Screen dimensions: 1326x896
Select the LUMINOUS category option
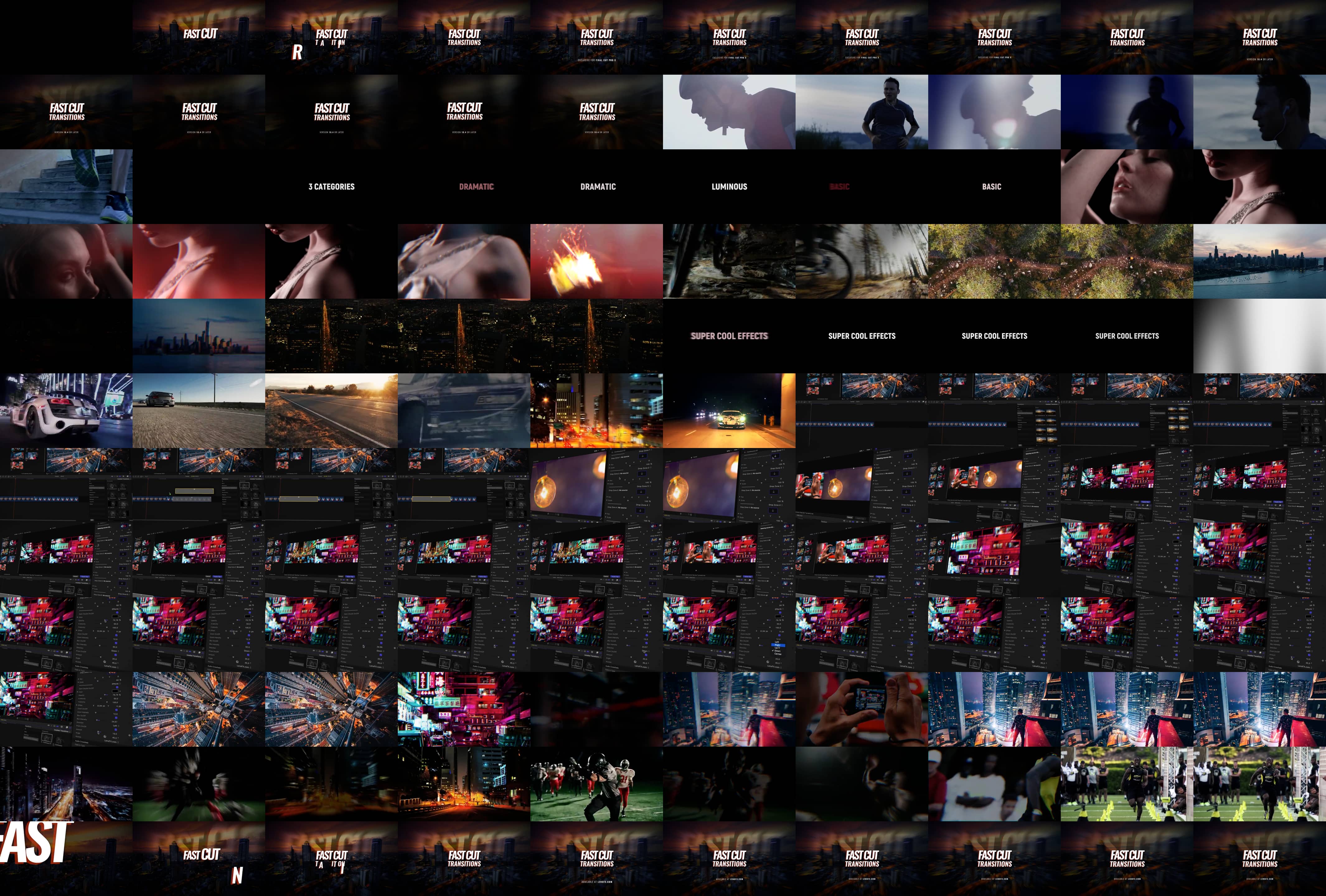[727, 185]
